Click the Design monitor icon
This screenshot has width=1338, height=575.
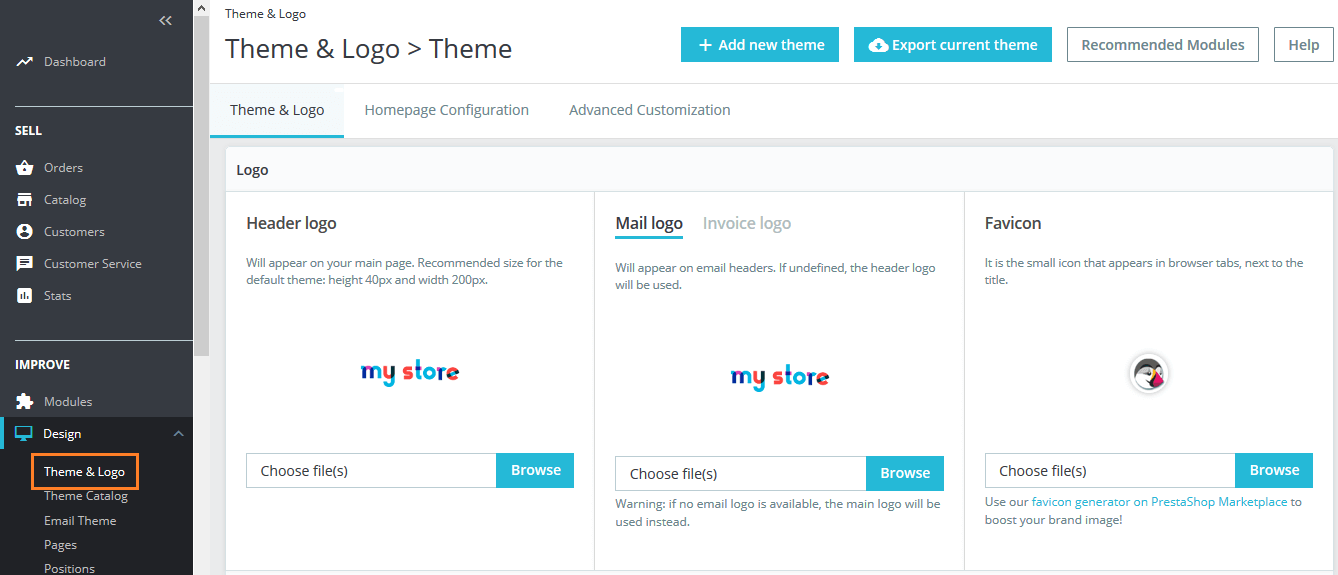coord(24,434)
